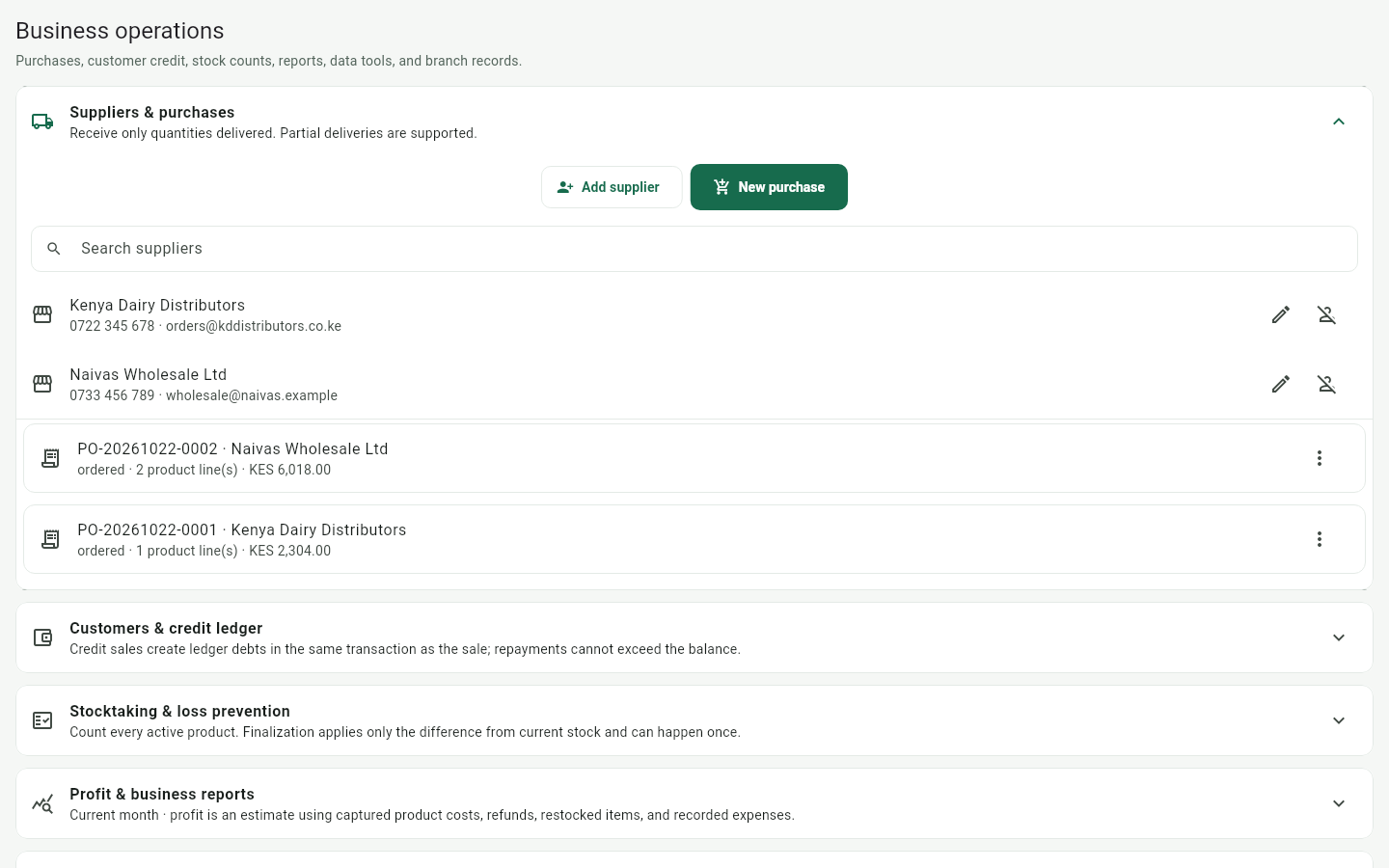Expand Profit & business reports section
The height and width of the screenshot is (868, 1389).
pyautogui.click(x=1339, y=803)
